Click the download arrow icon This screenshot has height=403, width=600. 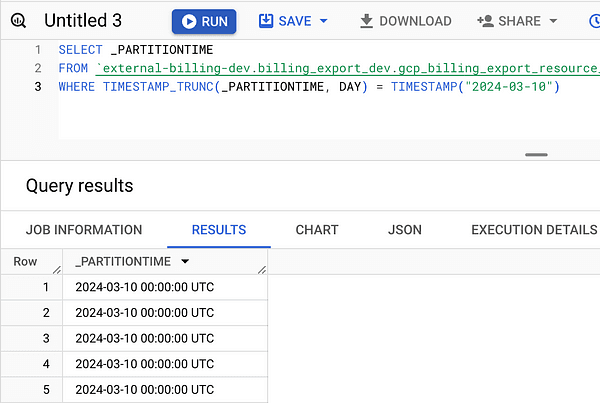point(367,21)
